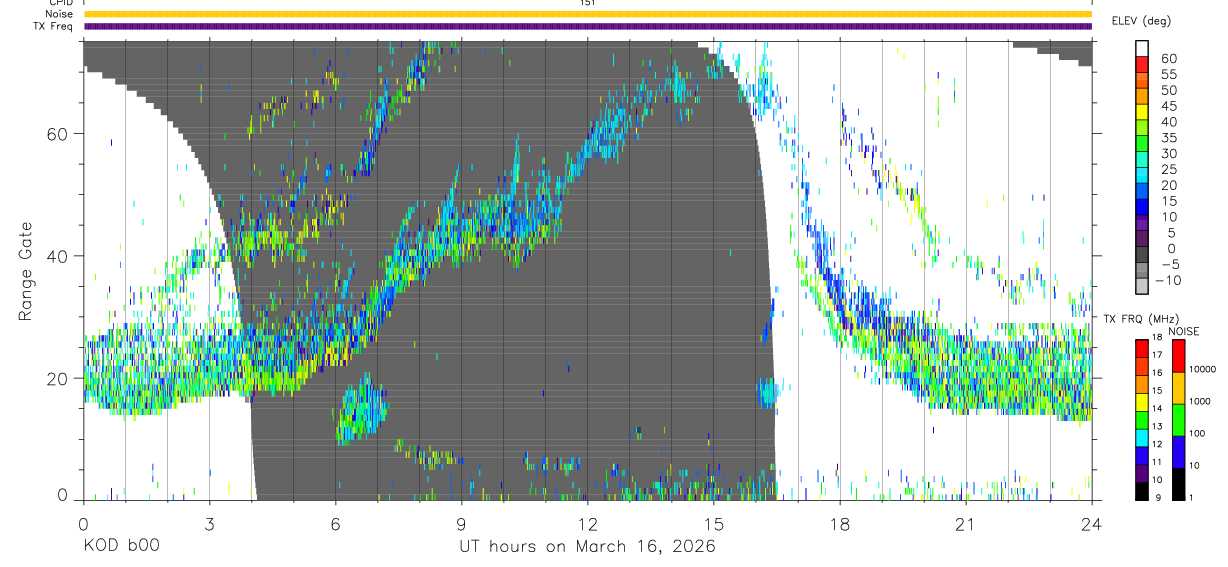Select the green NOISE swatch between 1000 and 100

1179,420
